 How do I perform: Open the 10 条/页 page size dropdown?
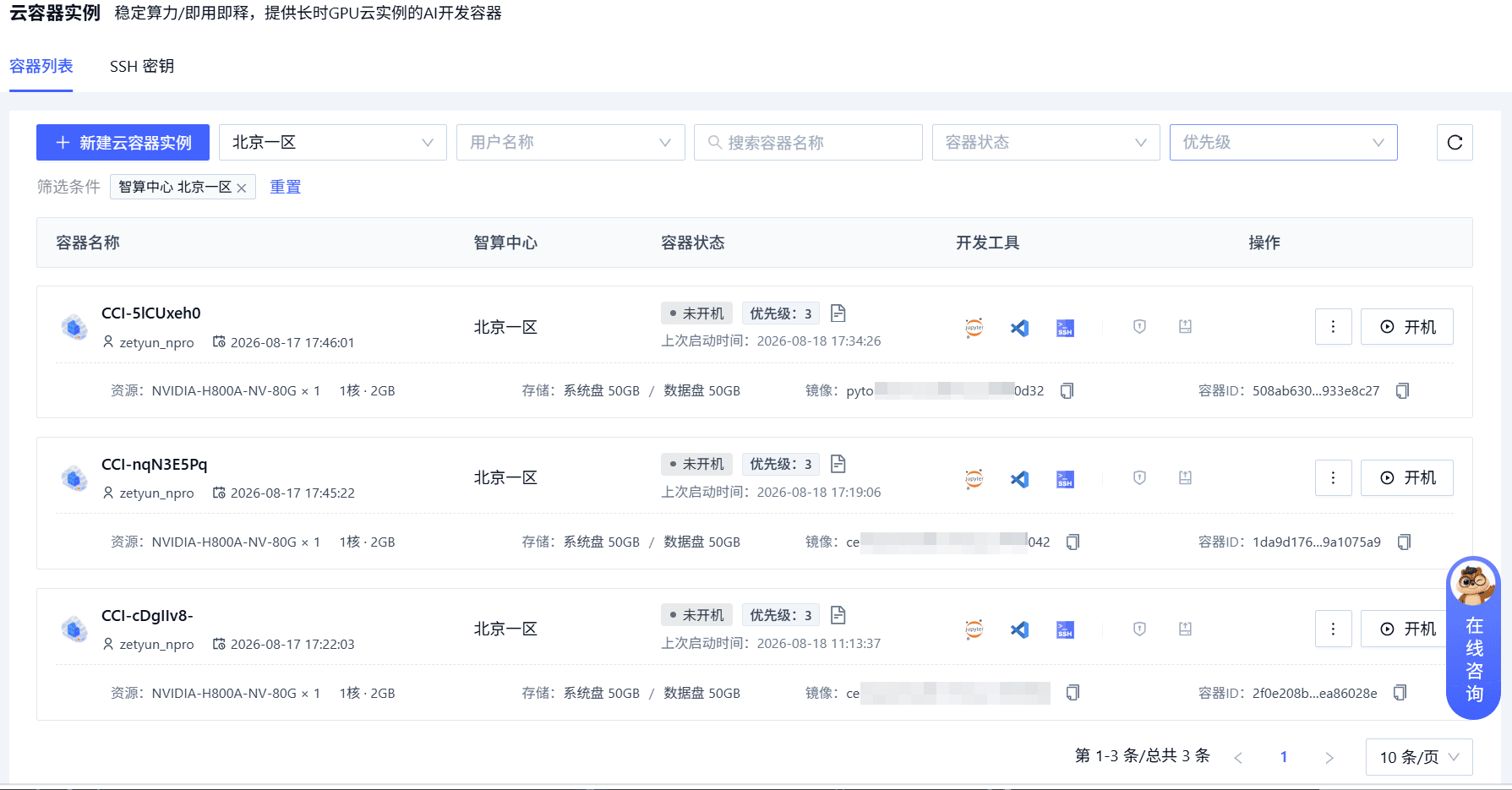1419,757
